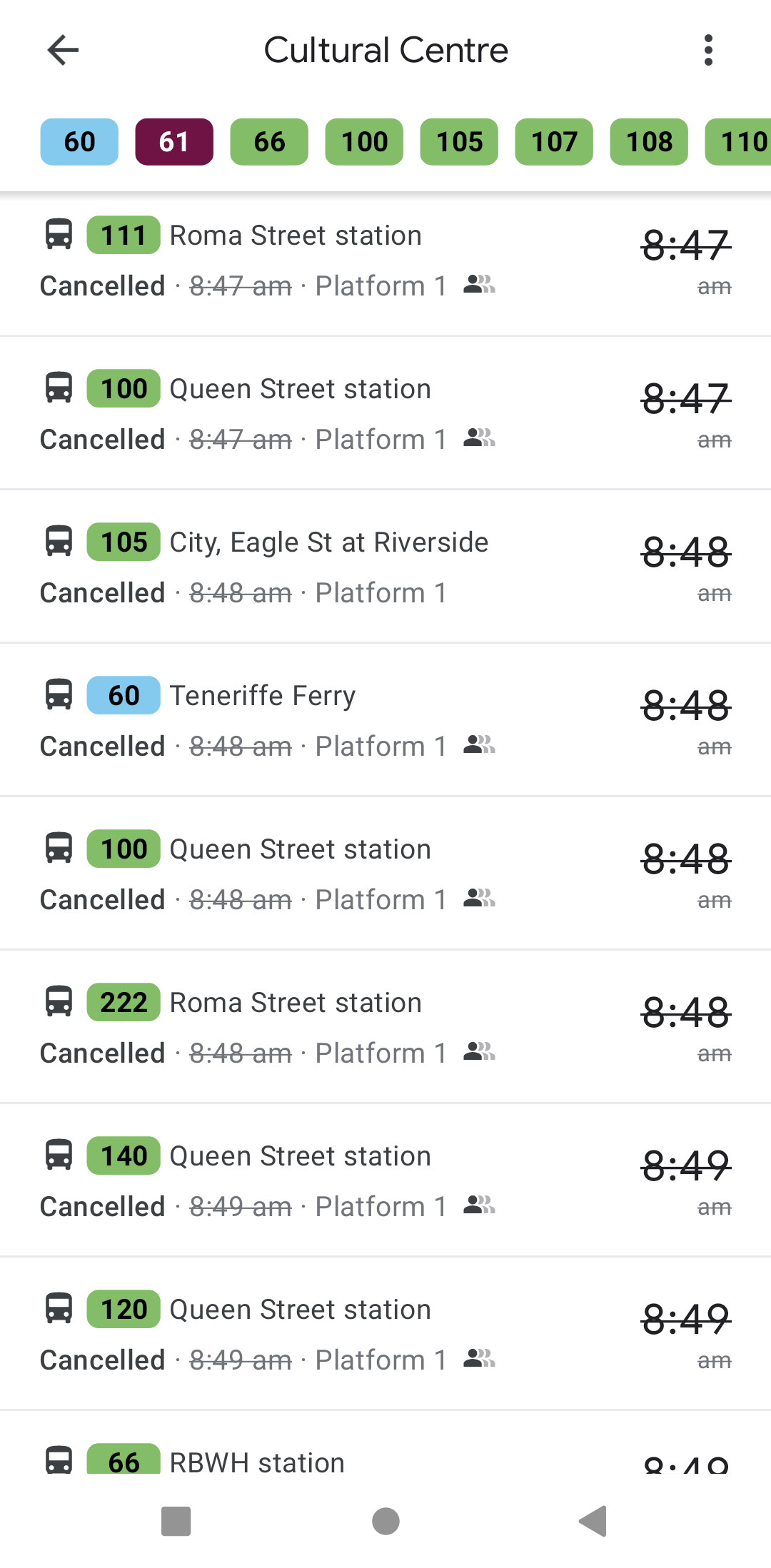This screenshot has height=1568, width=771.
Task: Open the 66 RBWH station departure
Action: 385,1443
